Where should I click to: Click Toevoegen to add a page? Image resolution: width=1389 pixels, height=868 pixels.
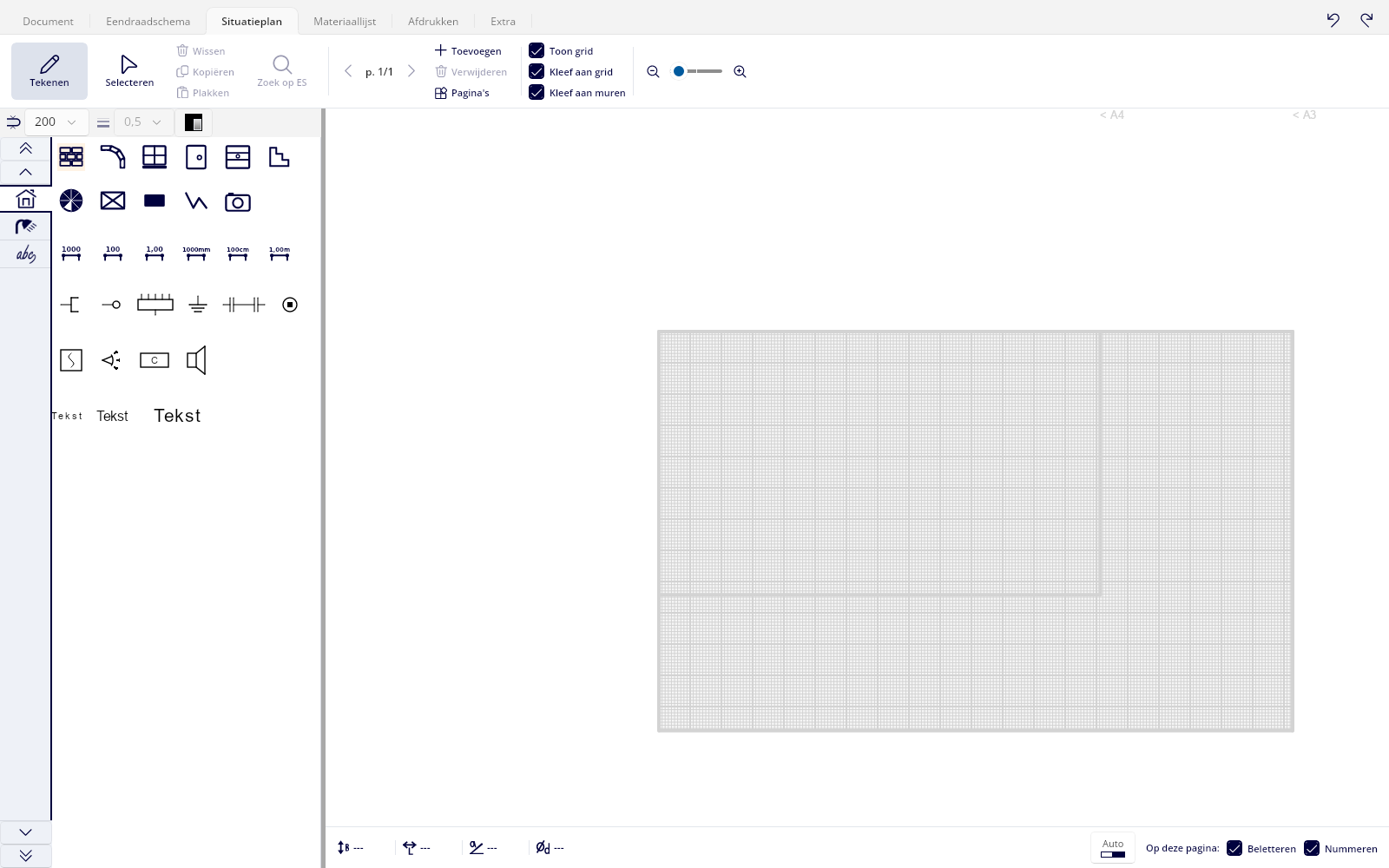[468, 50]
